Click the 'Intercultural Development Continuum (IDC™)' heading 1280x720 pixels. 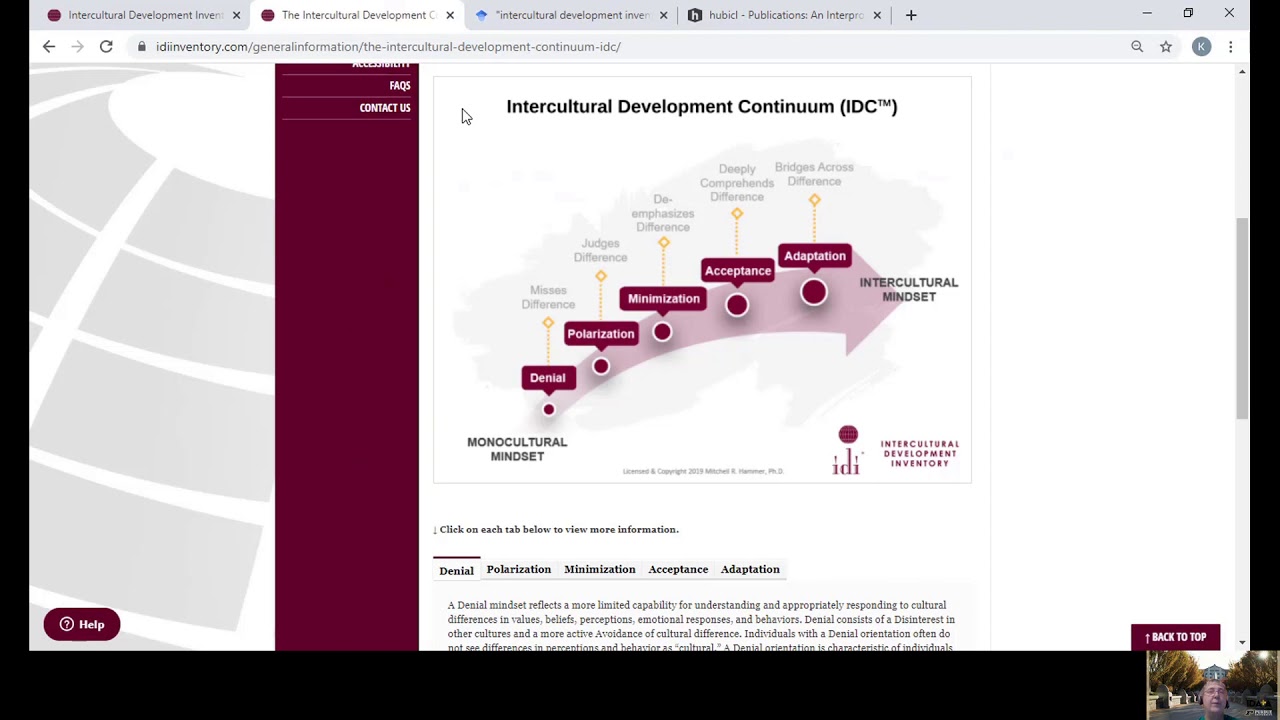point(702,106)
